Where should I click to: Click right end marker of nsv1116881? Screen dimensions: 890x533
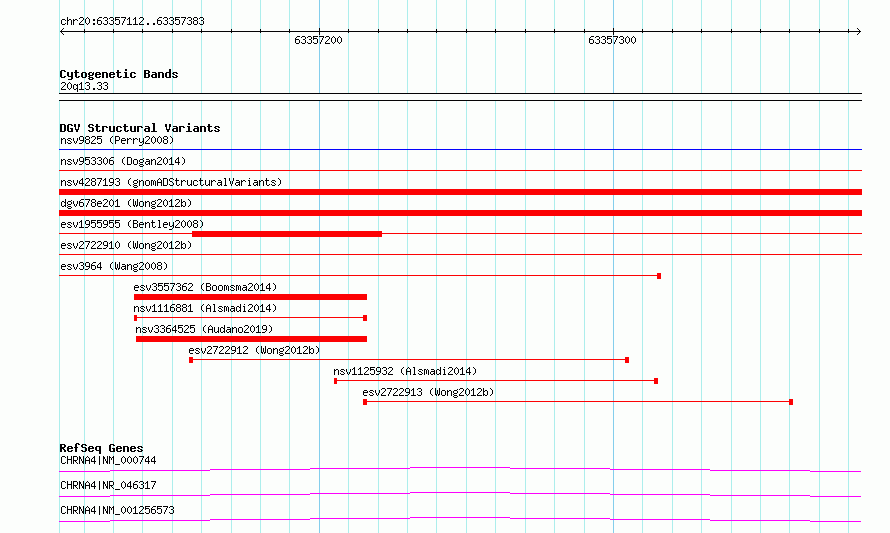tap(365, 318)
